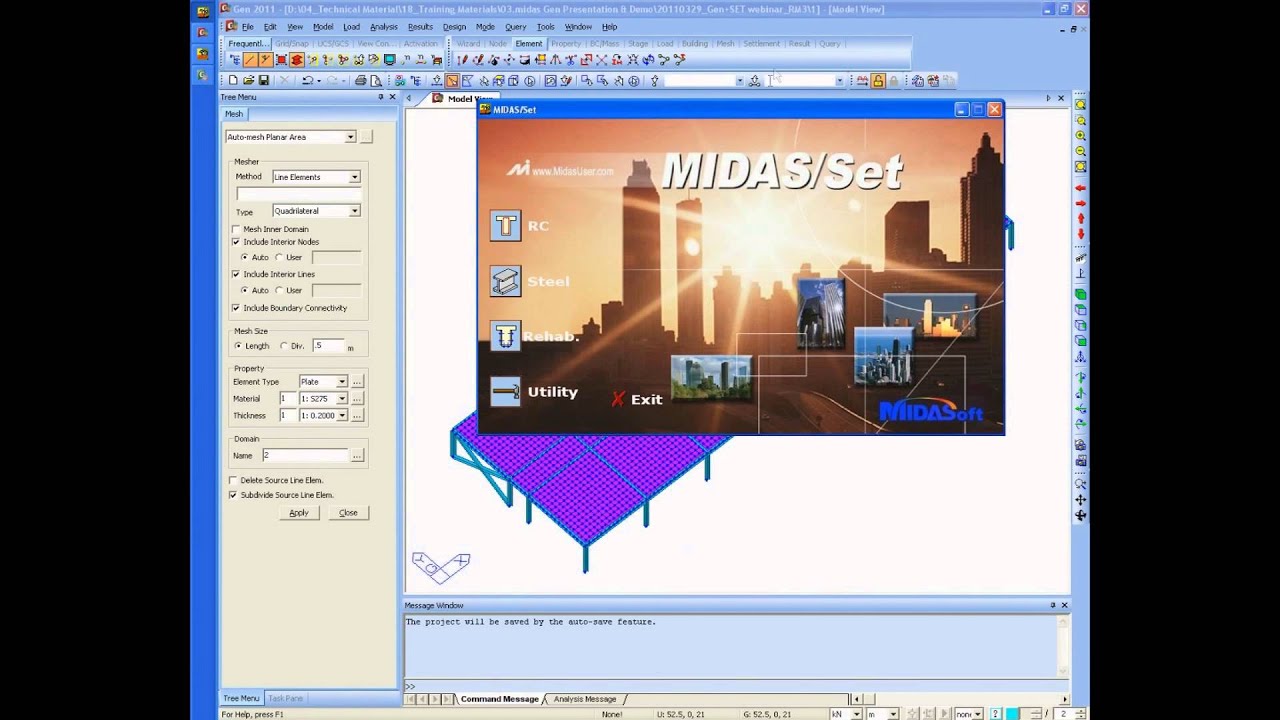Open Element Type dropdown showing Plate

342,382
